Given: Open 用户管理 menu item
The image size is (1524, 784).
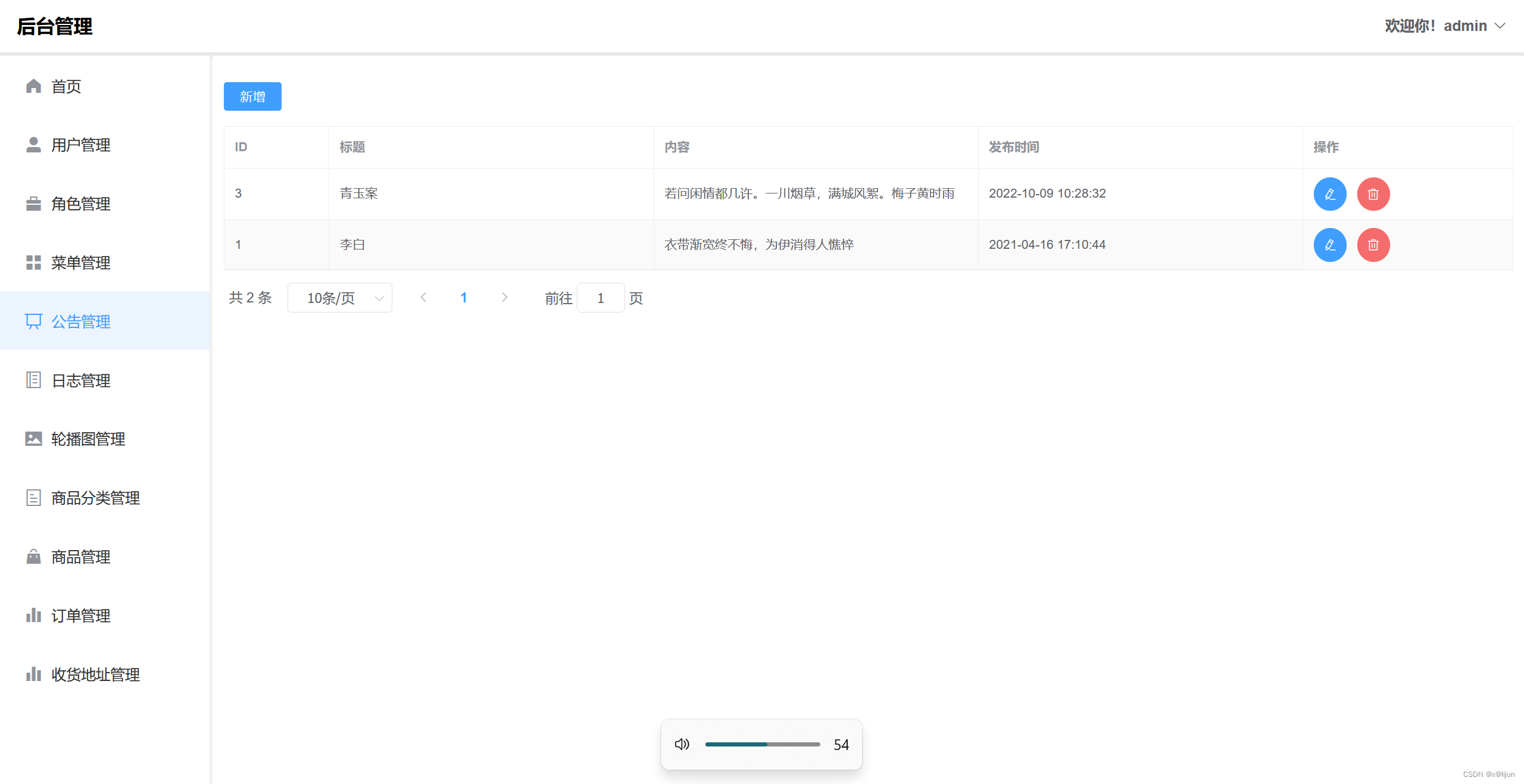Looking at the screenshot, I should click(x=105, y=145).
